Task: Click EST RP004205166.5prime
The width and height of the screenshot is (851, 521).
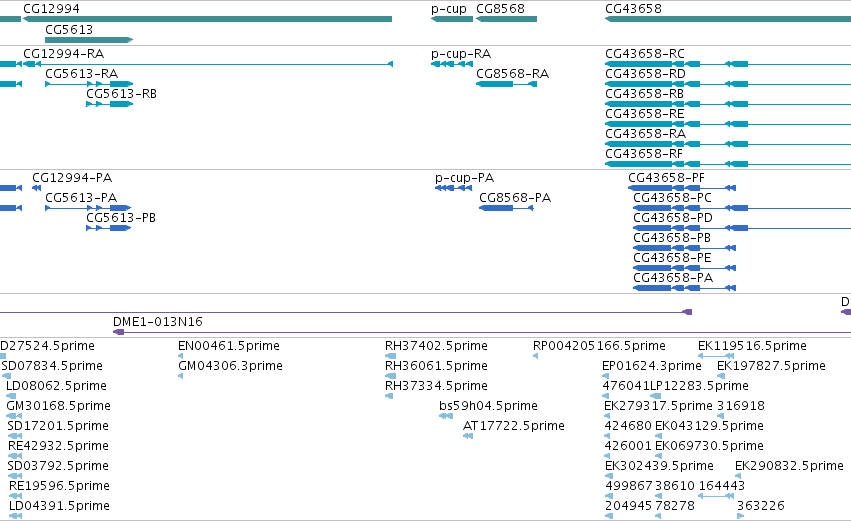Action: [x=599, y=346]
